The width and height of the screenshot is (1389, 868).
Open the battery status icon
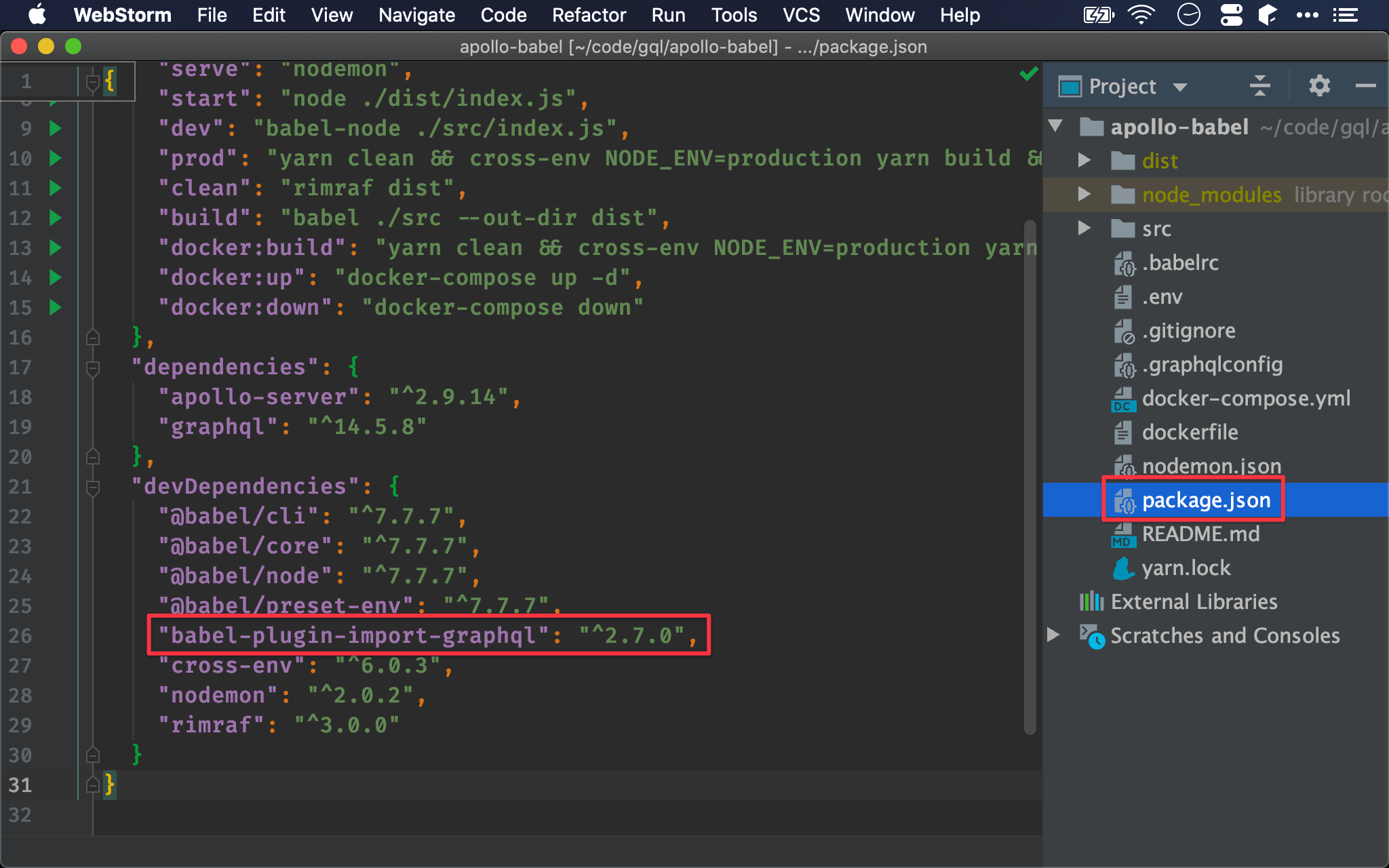pos(1099,14)
